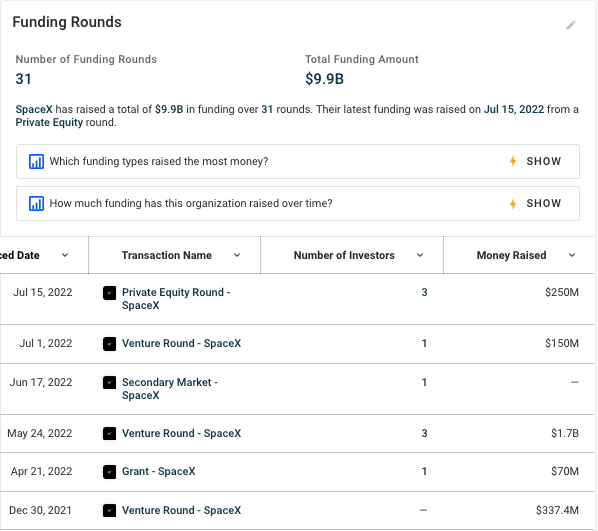This screenshot has height=531, width=598.
Task: Click SpaceX logo beside Grant - SpaceX
Action: point(109,472)
